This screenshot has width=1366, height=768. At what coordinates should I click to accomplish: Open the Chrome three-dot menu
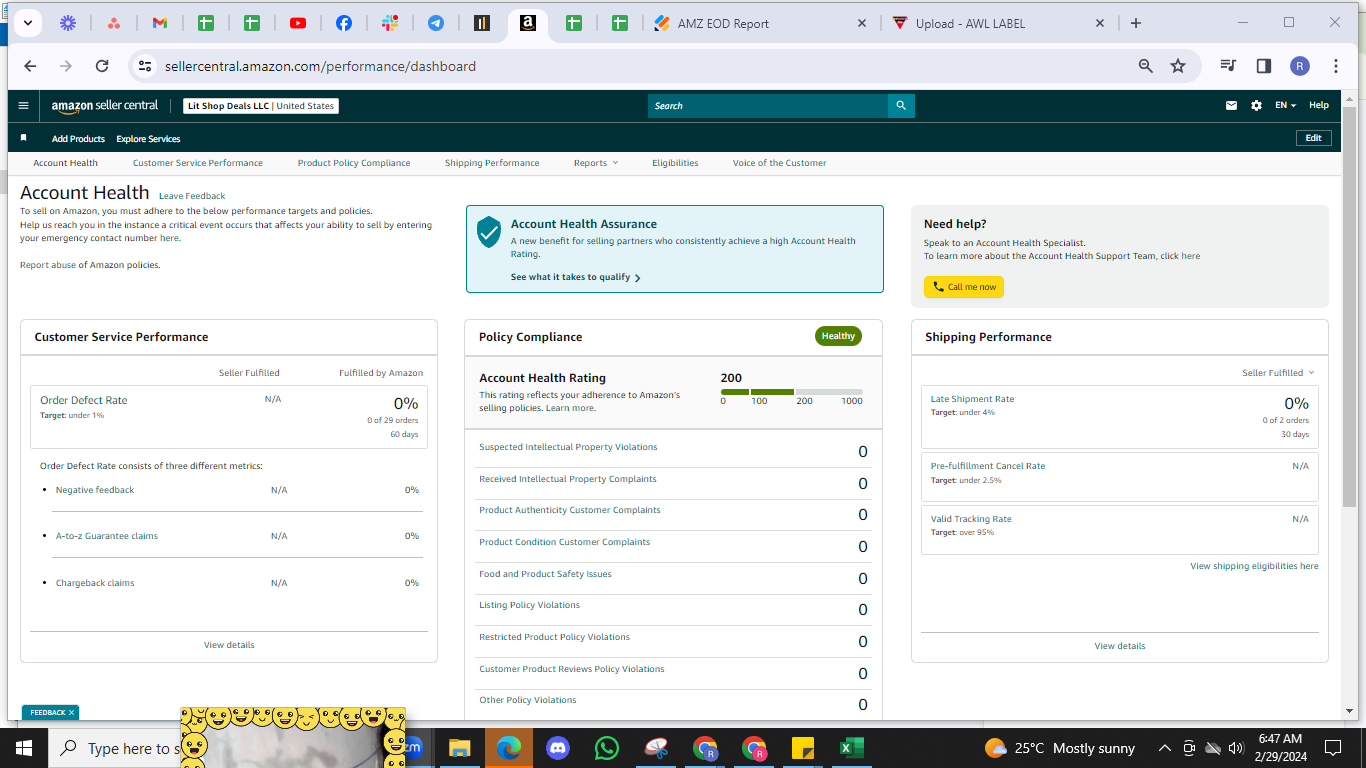point(1336,66)
